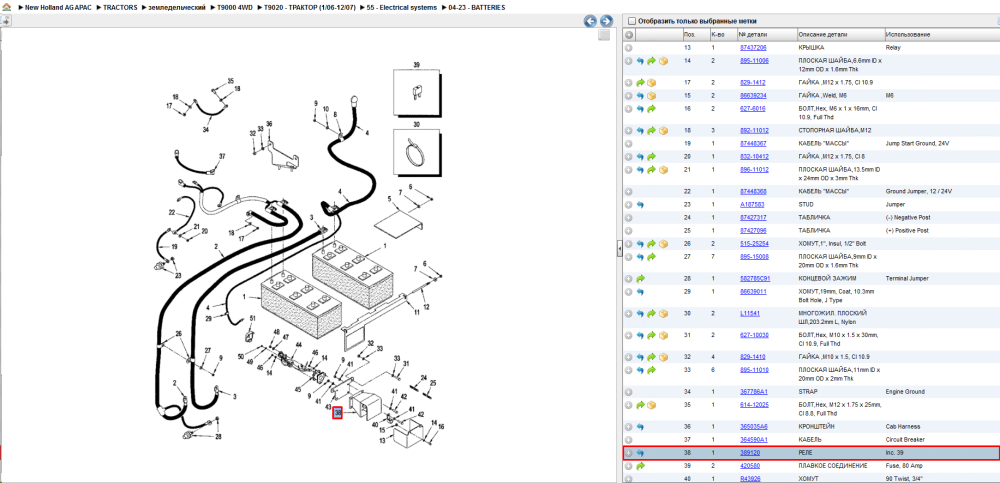The height and width of the screenshot is (483, 1000).
Task: Click the green arrow for part 420580
Action: click(640, 466)
